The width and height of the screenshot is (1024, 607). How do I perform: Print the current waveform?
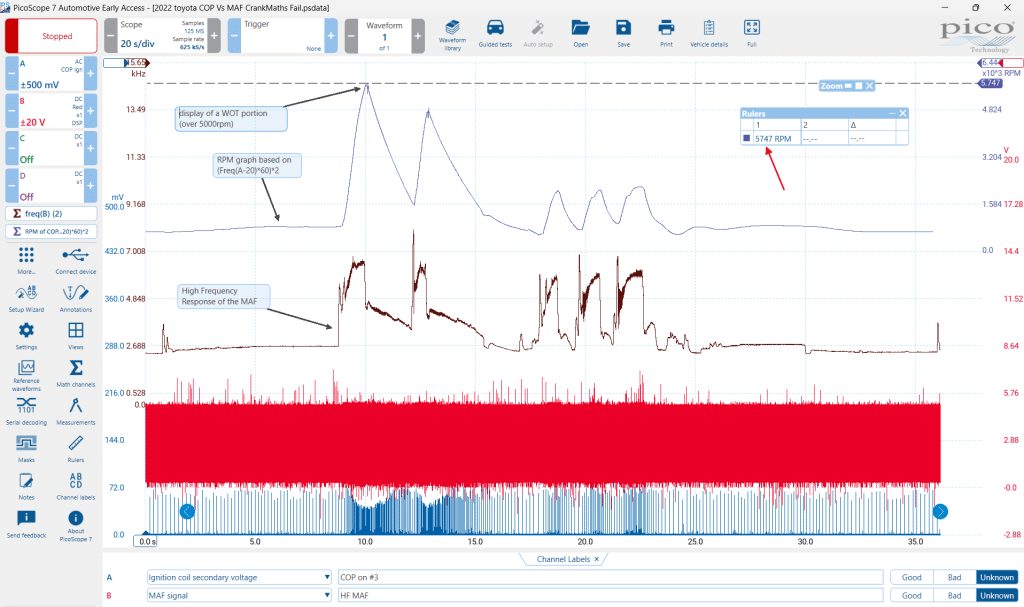pos(666,33)
